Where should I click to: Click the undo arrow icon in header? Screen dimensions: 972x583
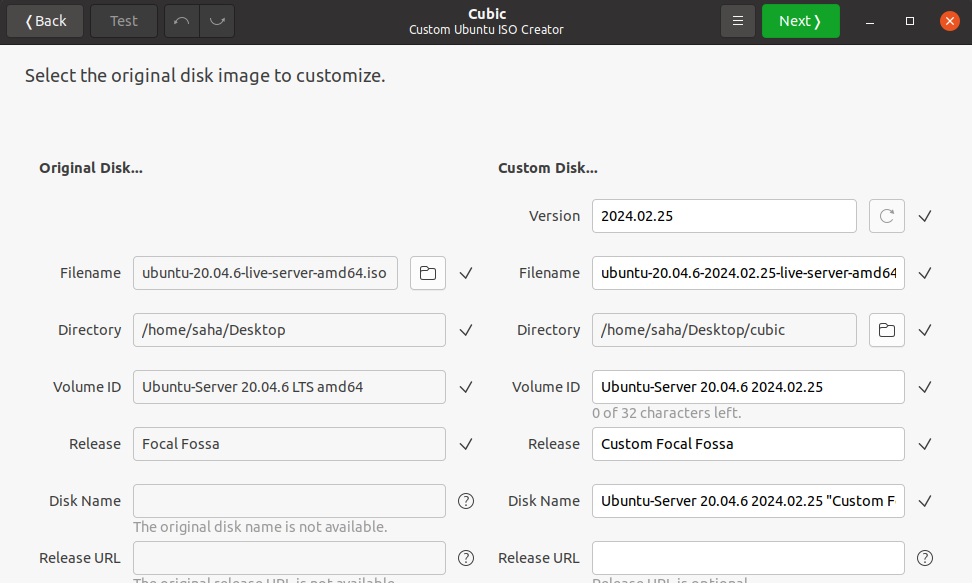pyautogui.click(x=181, y=21)
